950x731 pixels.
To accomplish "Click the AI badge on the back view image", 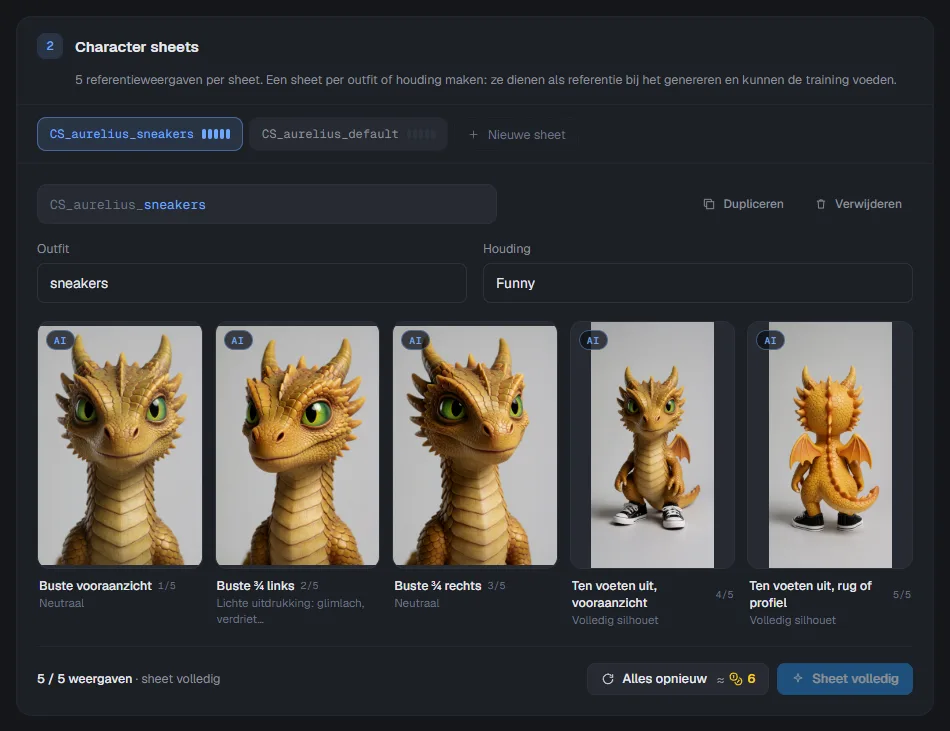I will [x=770, y=340].
